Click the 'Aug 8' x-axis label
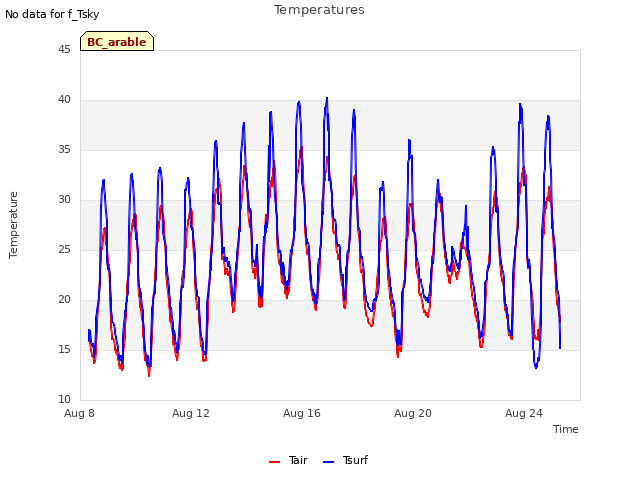This screenshot has height=480, width=640. click(79, 413)
